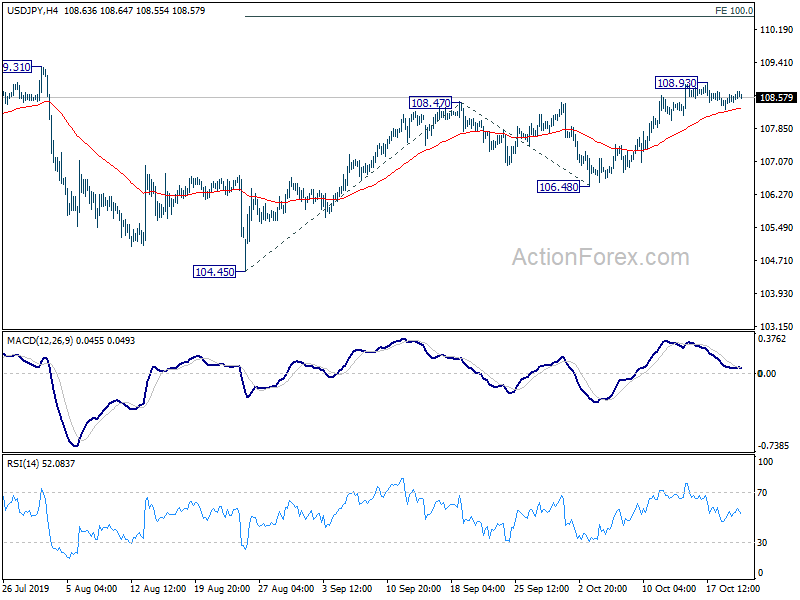Click the 12 Aug 12:00 time label
The width and height of the screenshot is (800, 600).
[x=158, y=589]
